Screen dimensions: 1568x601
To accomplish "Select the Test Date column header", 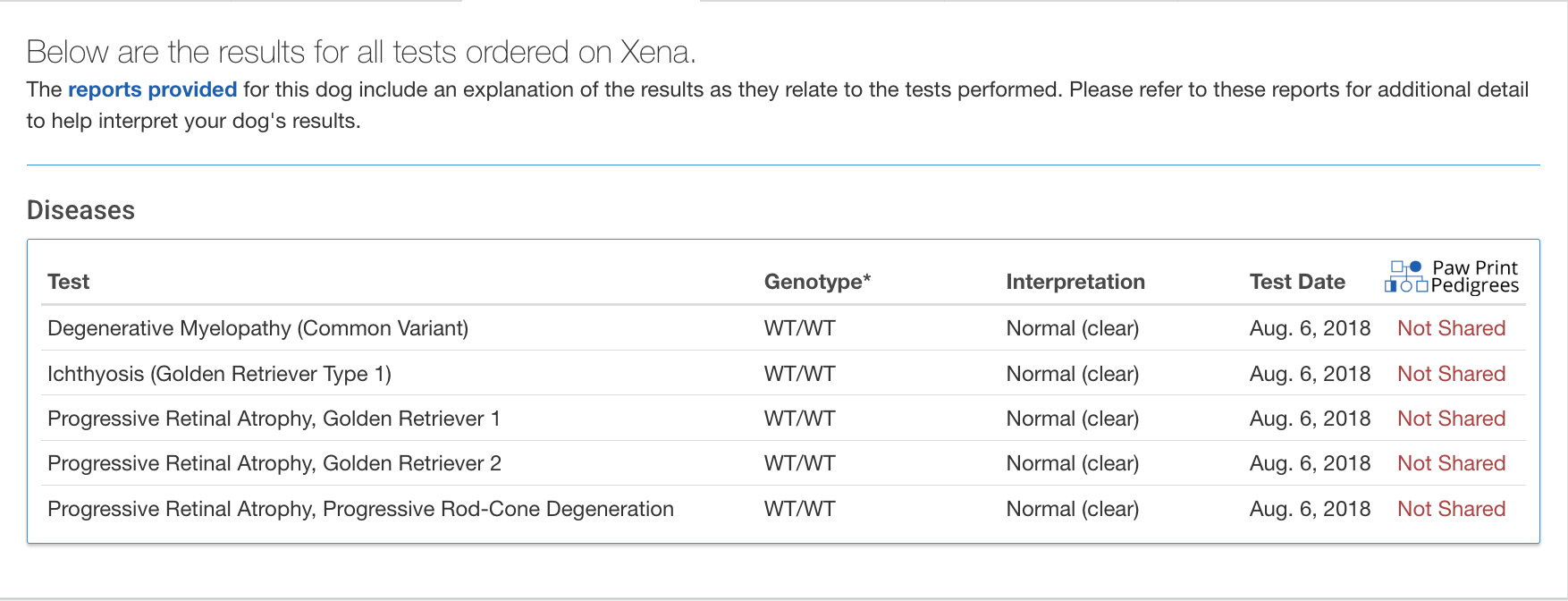I will pyautogui.click(x=1297, y=282).
